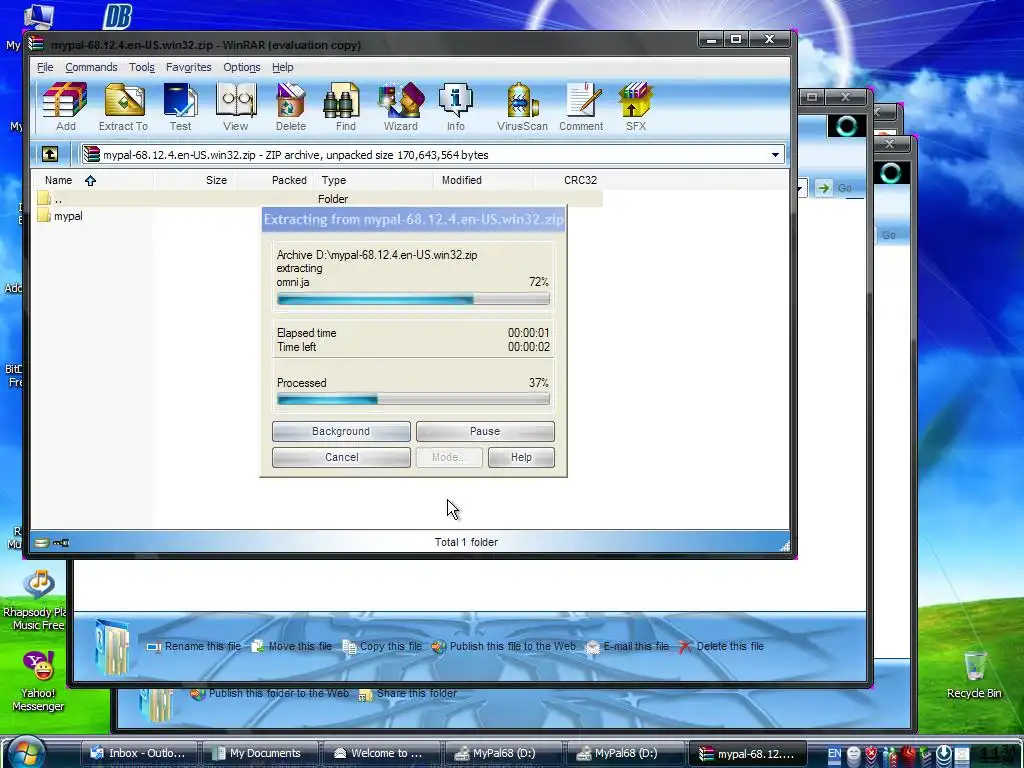Pause the extraction
Screen dimensions: 1024x768
485,431
